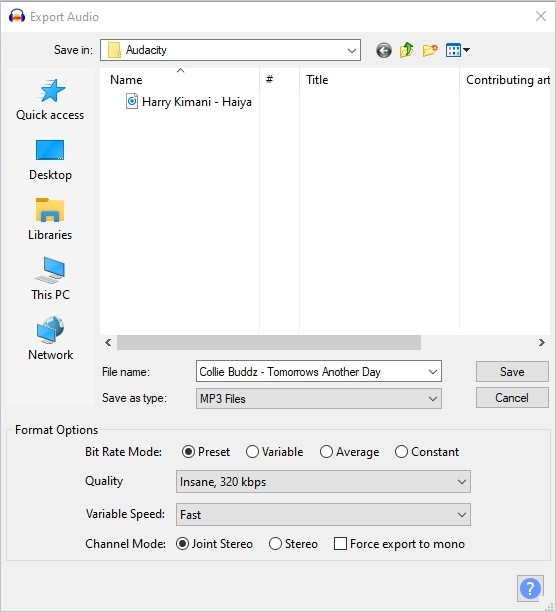Go to This PC location

point(50,279)
